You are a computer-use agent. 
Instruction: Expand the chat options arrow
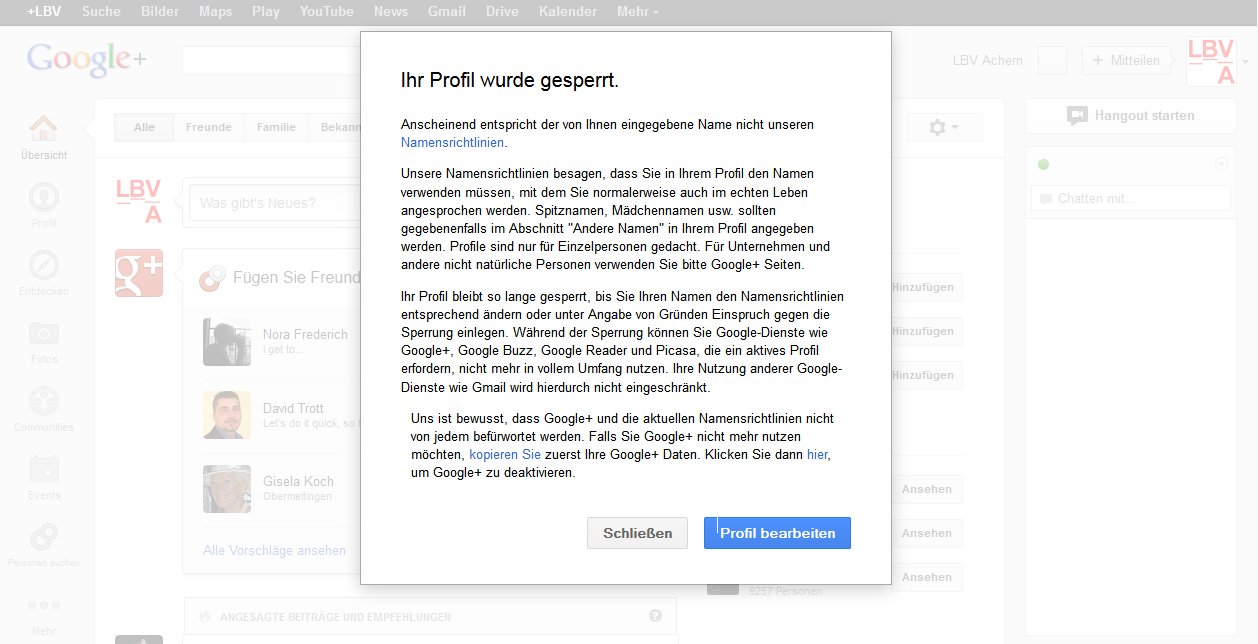1220,164
